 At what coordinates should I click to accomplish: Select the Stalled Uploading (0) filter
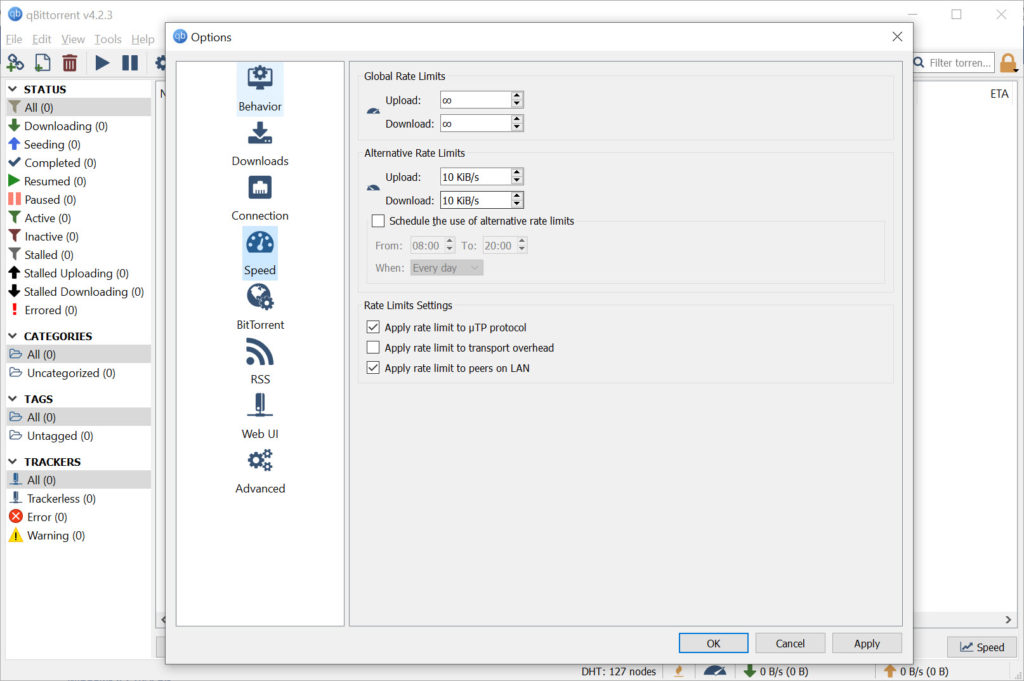pyautogui.click(x=68, y=273)
